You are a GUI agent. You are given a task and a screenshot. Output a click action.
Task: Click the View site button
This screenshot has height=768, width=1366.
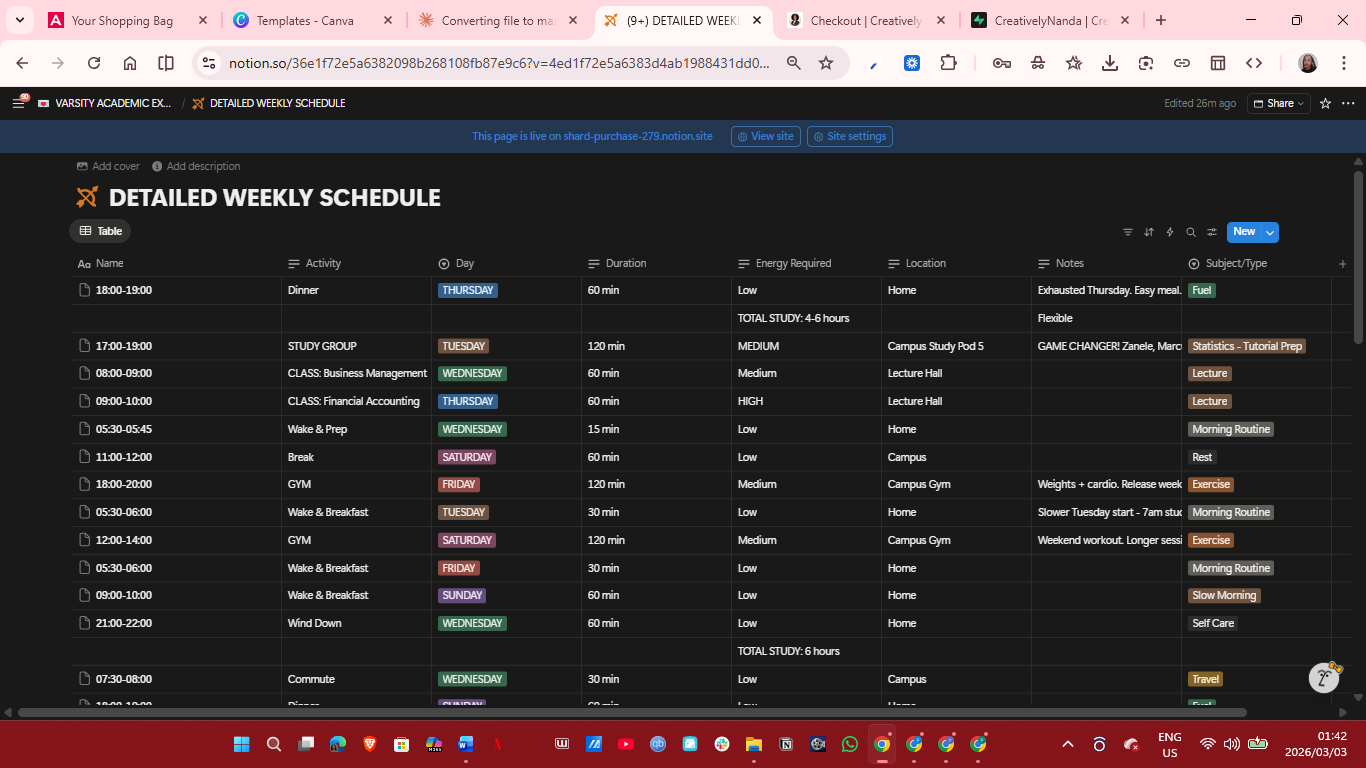click(x=765, y=136)
